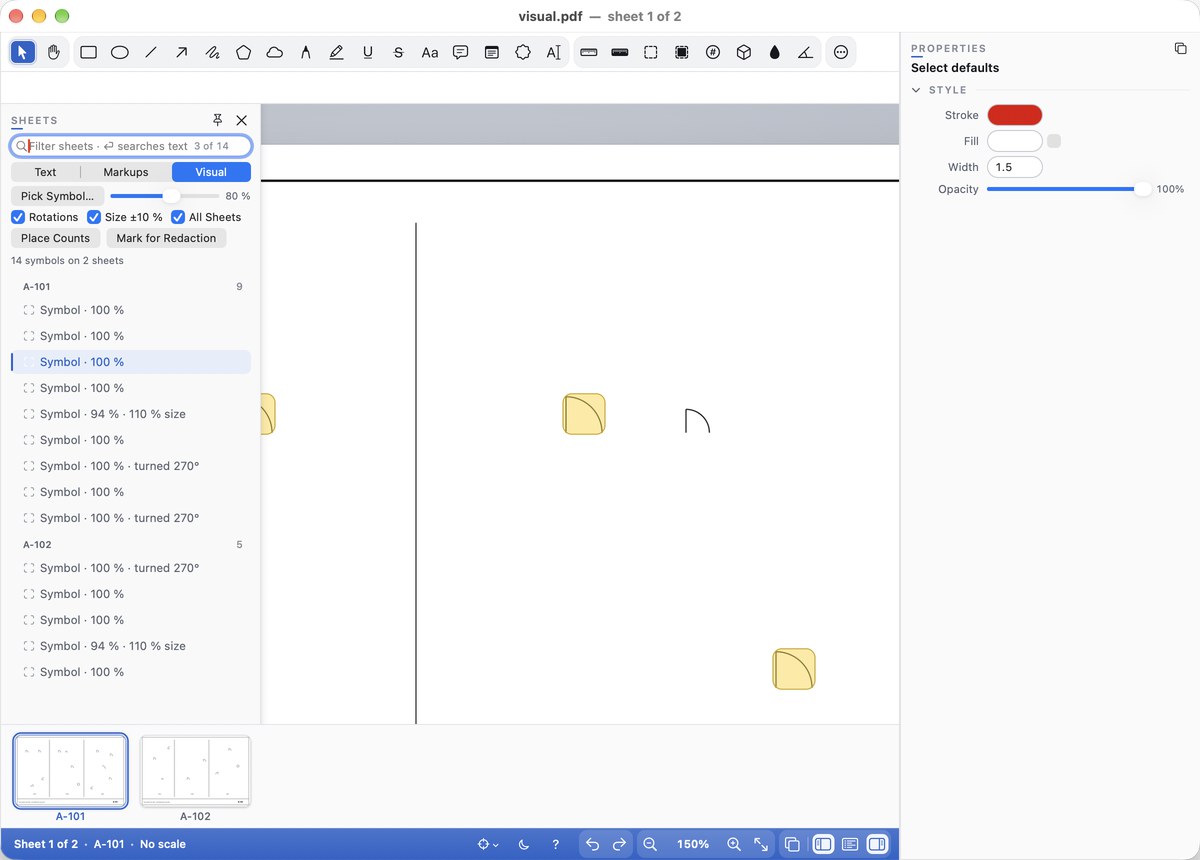Select the Aa text box tool

429,53
